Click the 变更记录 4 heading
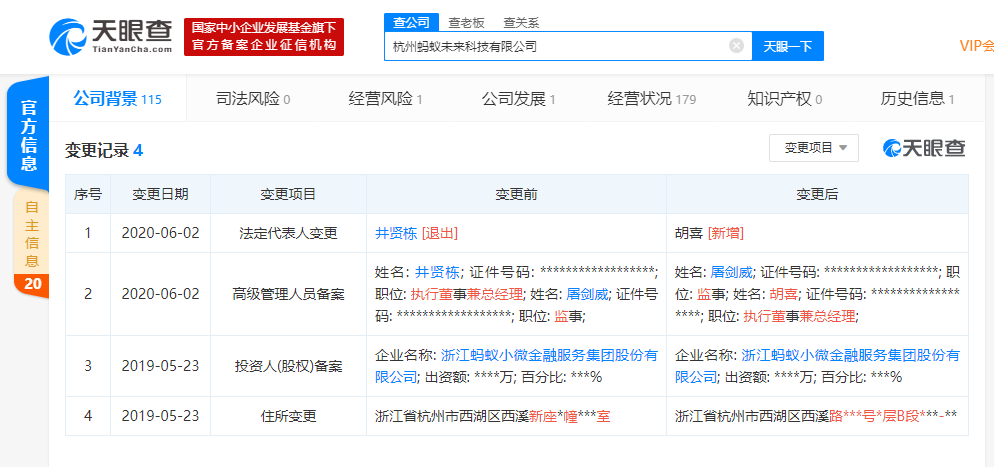 [x=104, y=150]
